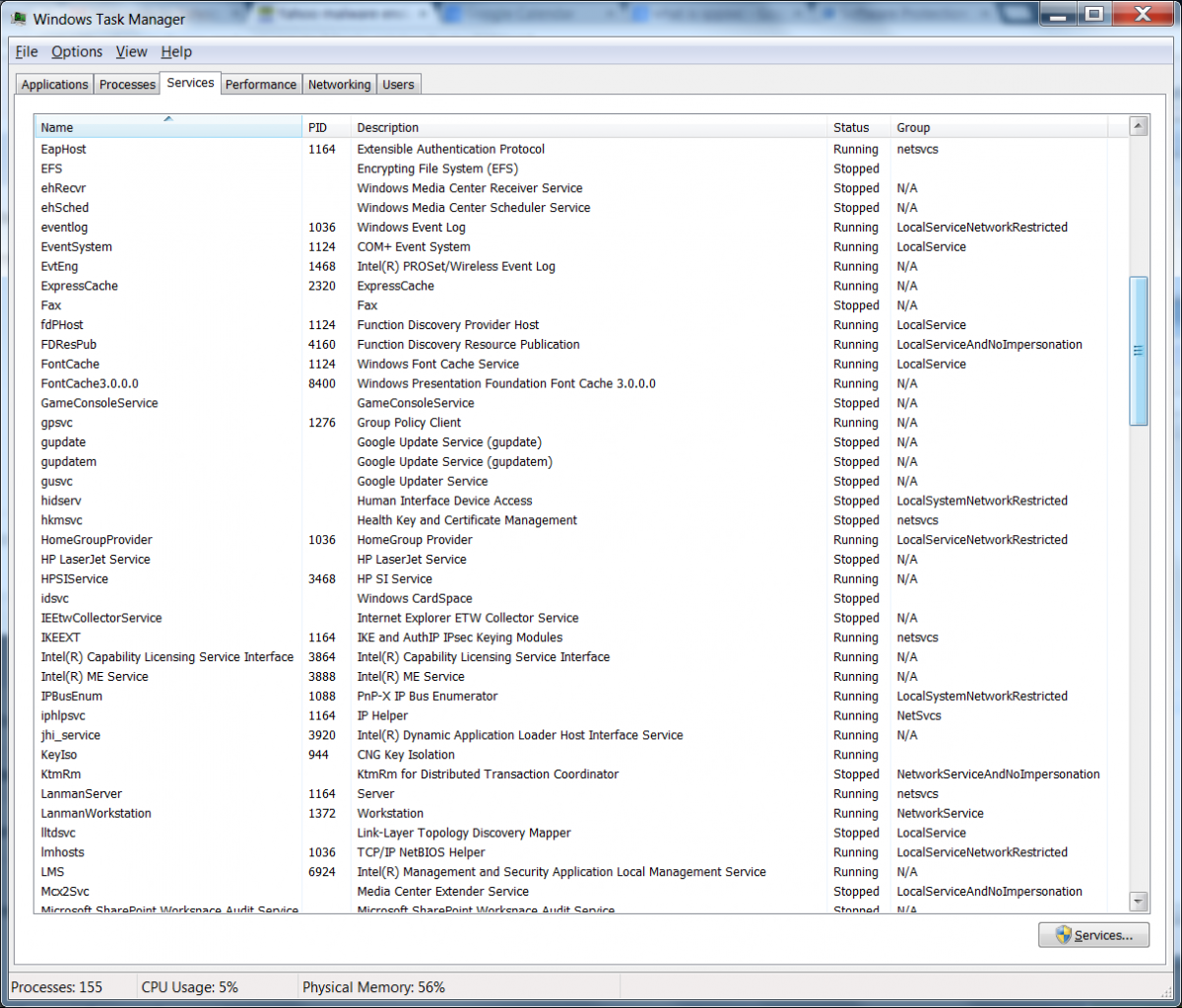The image size is (1182, 1008).
Task: Switch to the Performance tab
Action: [261, 85]
